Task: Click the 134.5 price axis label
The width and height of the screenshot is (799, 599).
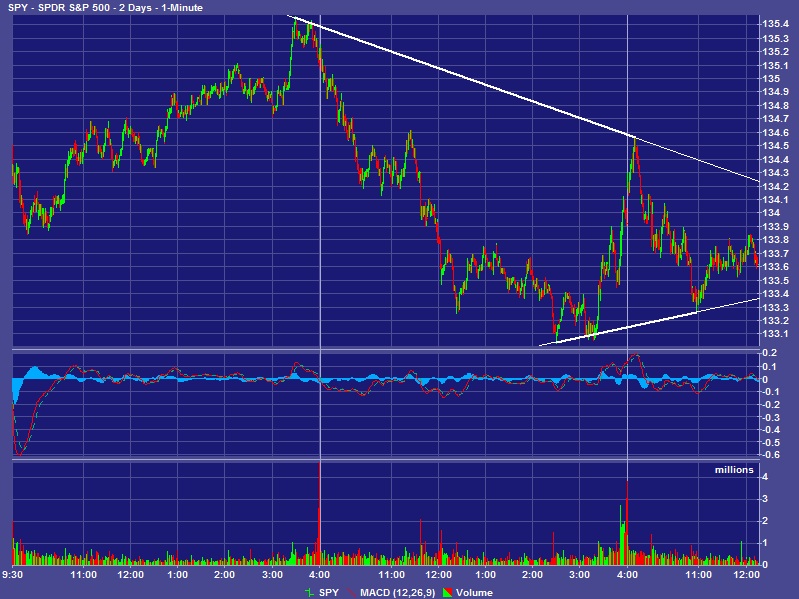Action: [776, 146]
